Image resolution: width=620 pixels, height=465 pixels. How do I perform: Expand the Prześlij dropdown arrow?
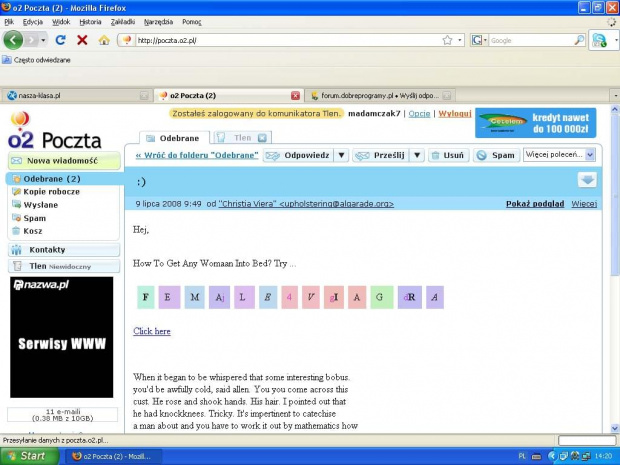(417, 155)
